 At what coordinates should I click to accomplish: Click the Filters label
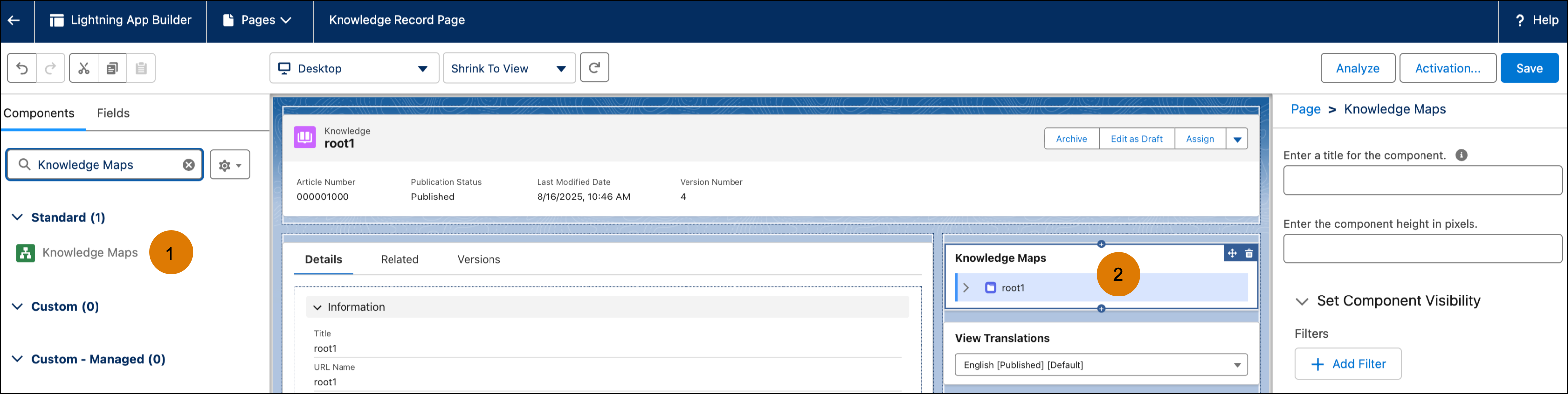tap(1311, 334)
